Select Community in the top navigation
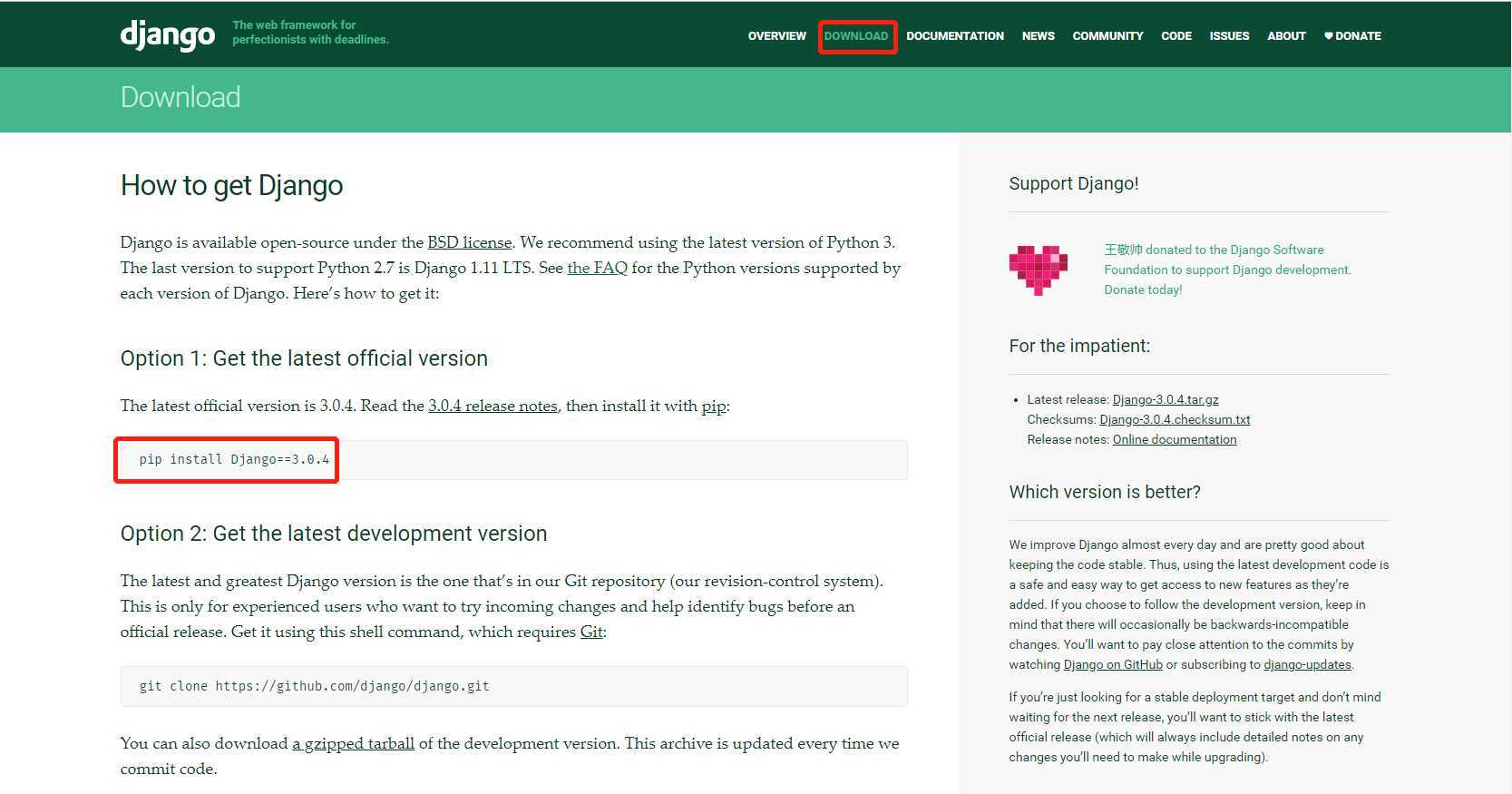1512x794 pixels. [1107, 36]
